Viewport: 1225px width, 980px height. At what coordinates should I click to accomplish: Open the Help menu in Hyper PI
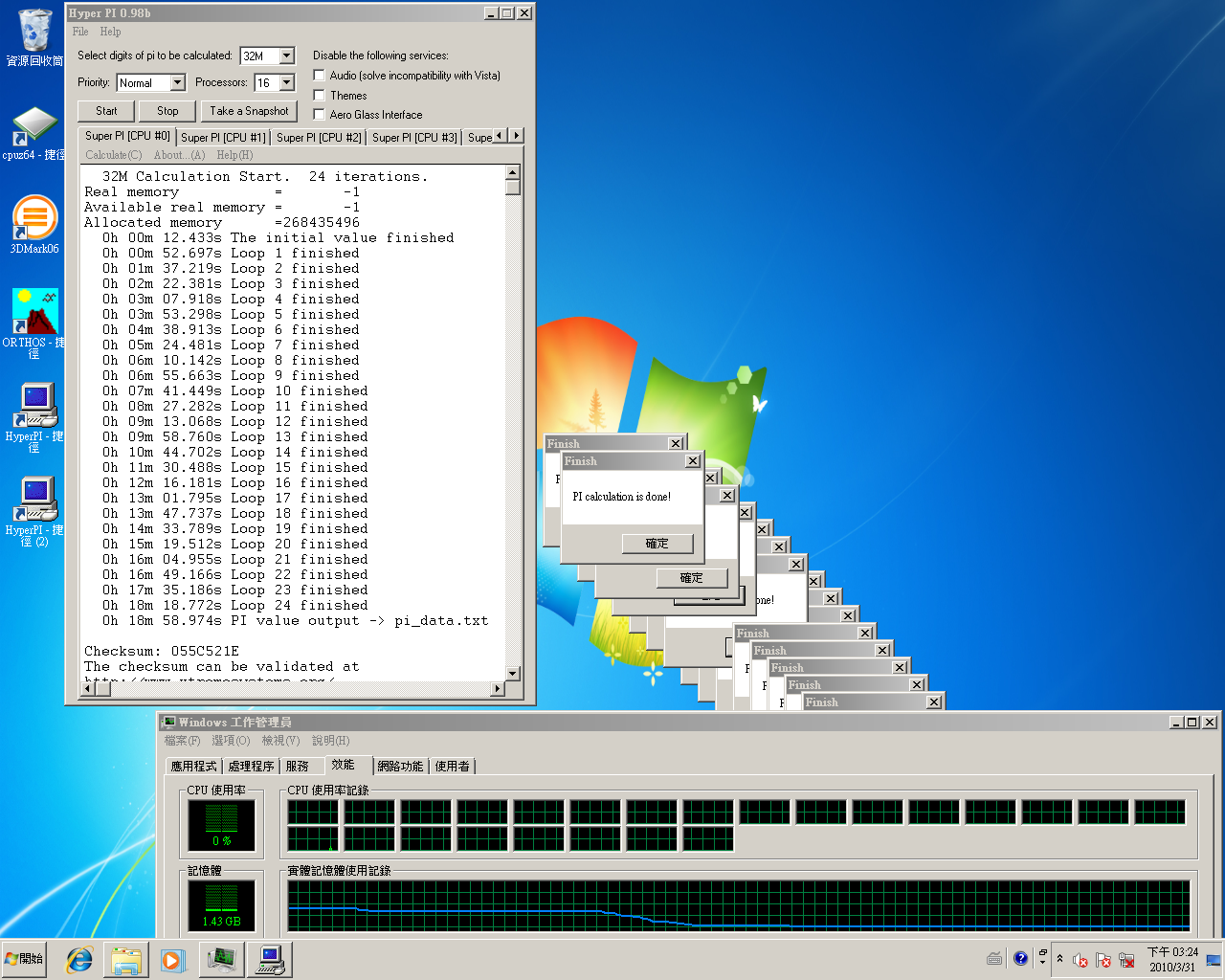(110, 32)
